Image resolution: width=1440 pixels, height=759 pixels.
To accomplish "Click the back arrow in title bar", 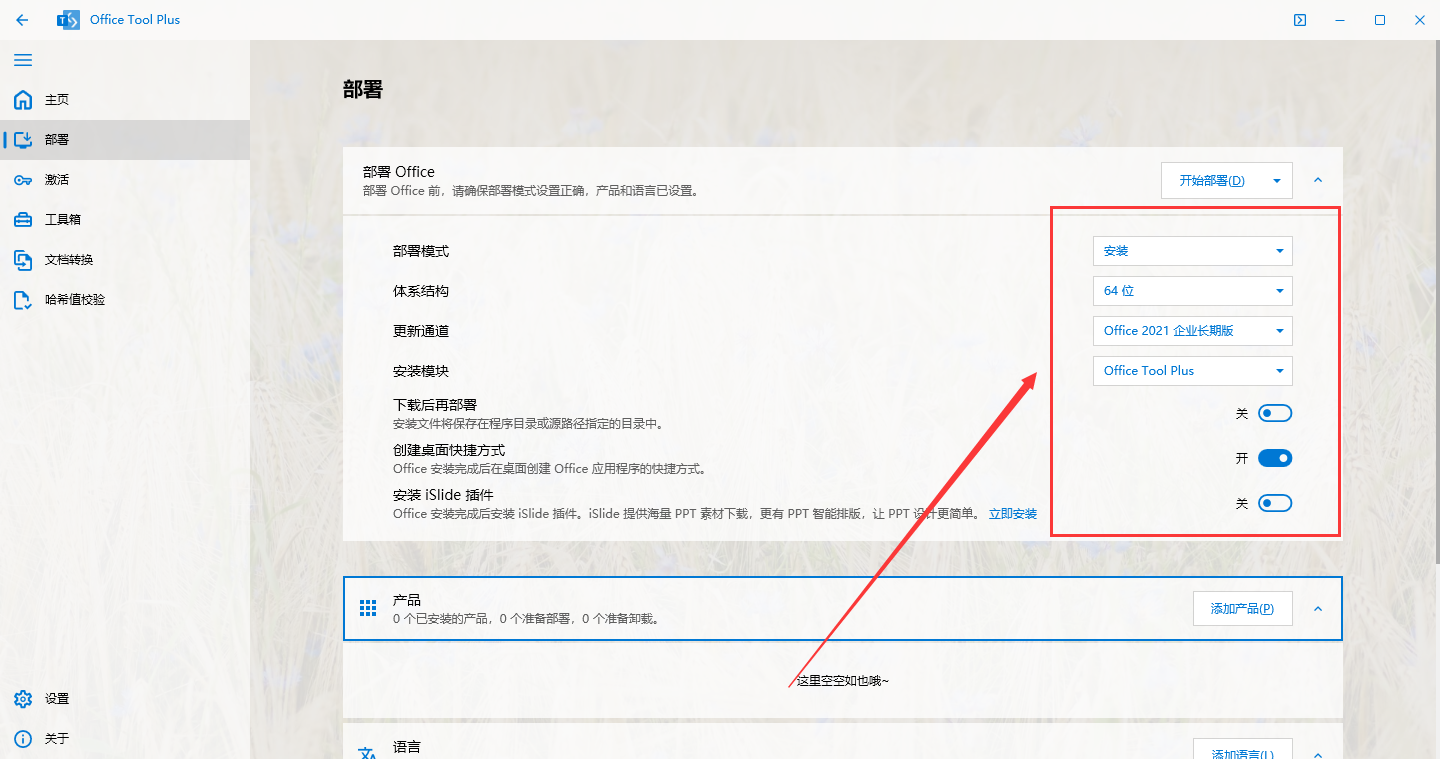I will tap(21, 19).
